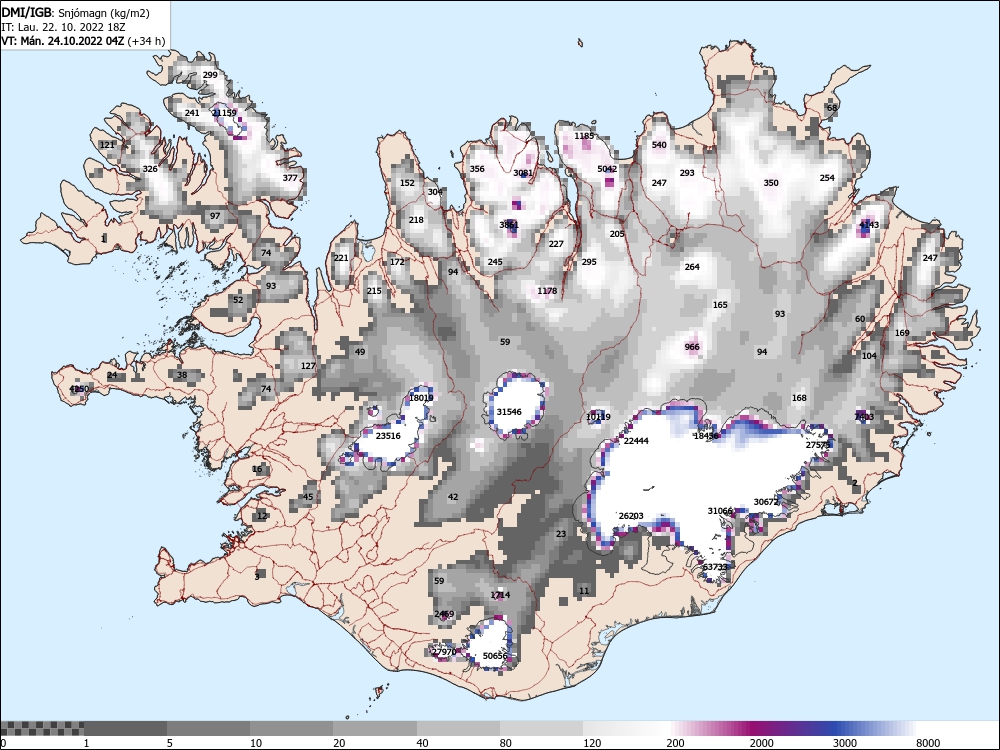
Task: Click snow value '104'
Action: pos(869,356)
